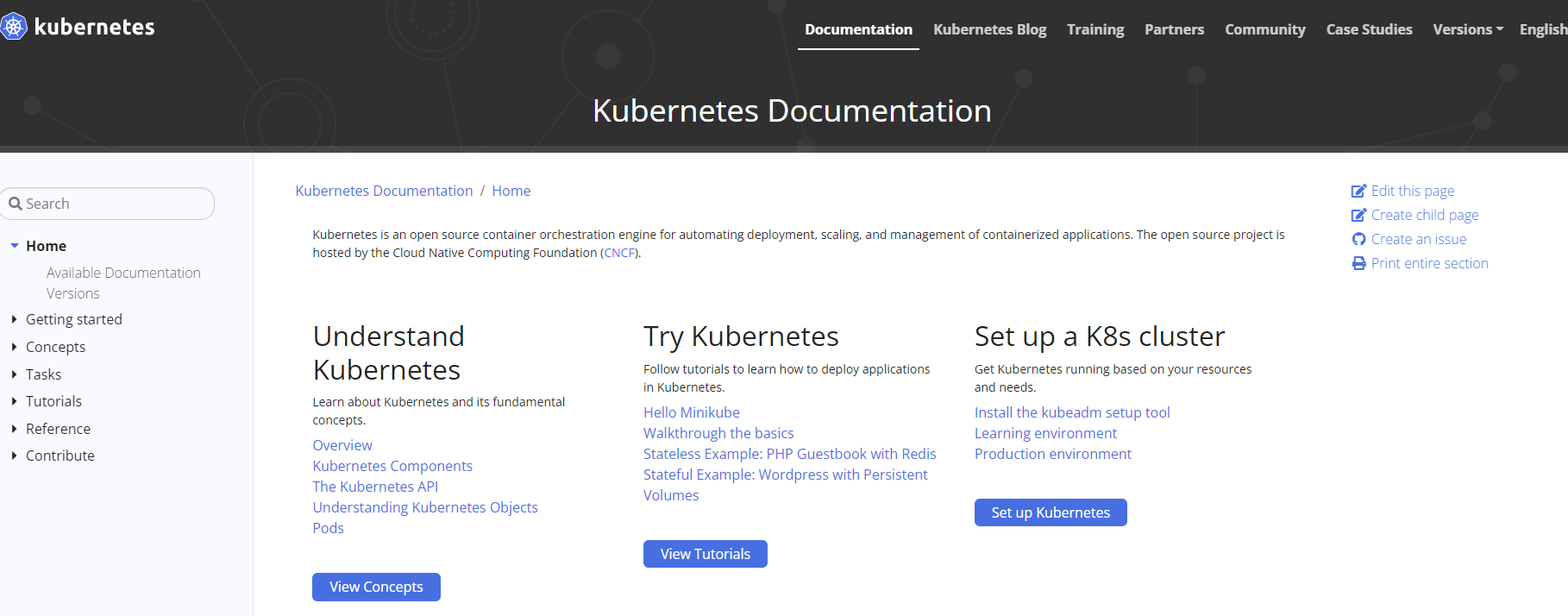The width and height of the screenshot is (1568, 616).
Task: Open Print entire section link
Action: point(1430,263)
